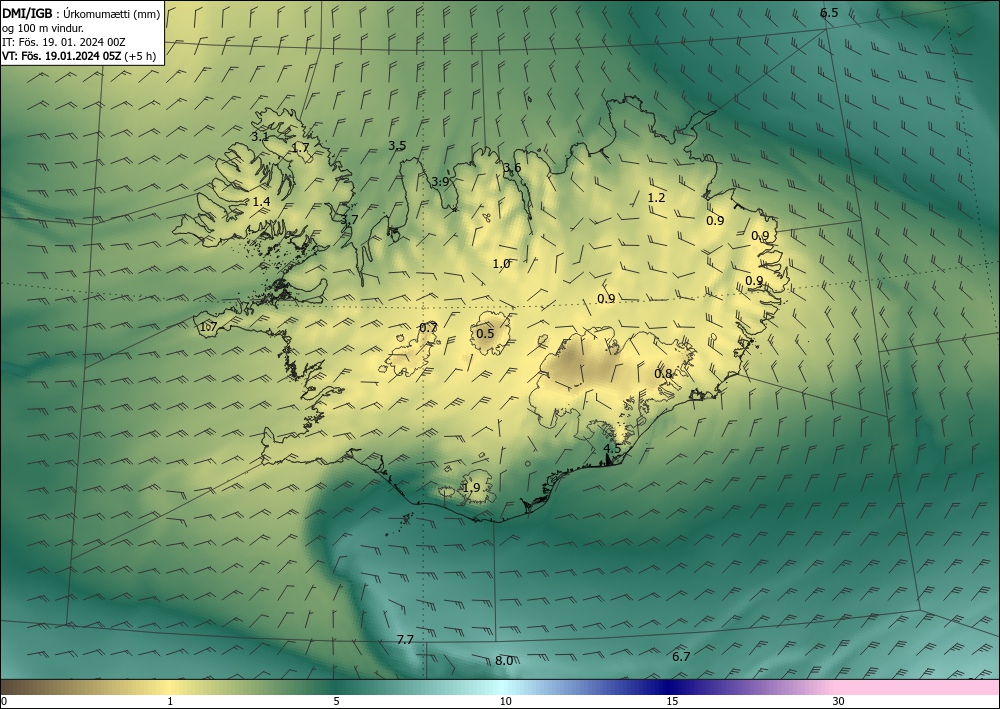The image size is (1000, 709).
Task: Click the 3.6 precipitation value
Action: (512, 168)
